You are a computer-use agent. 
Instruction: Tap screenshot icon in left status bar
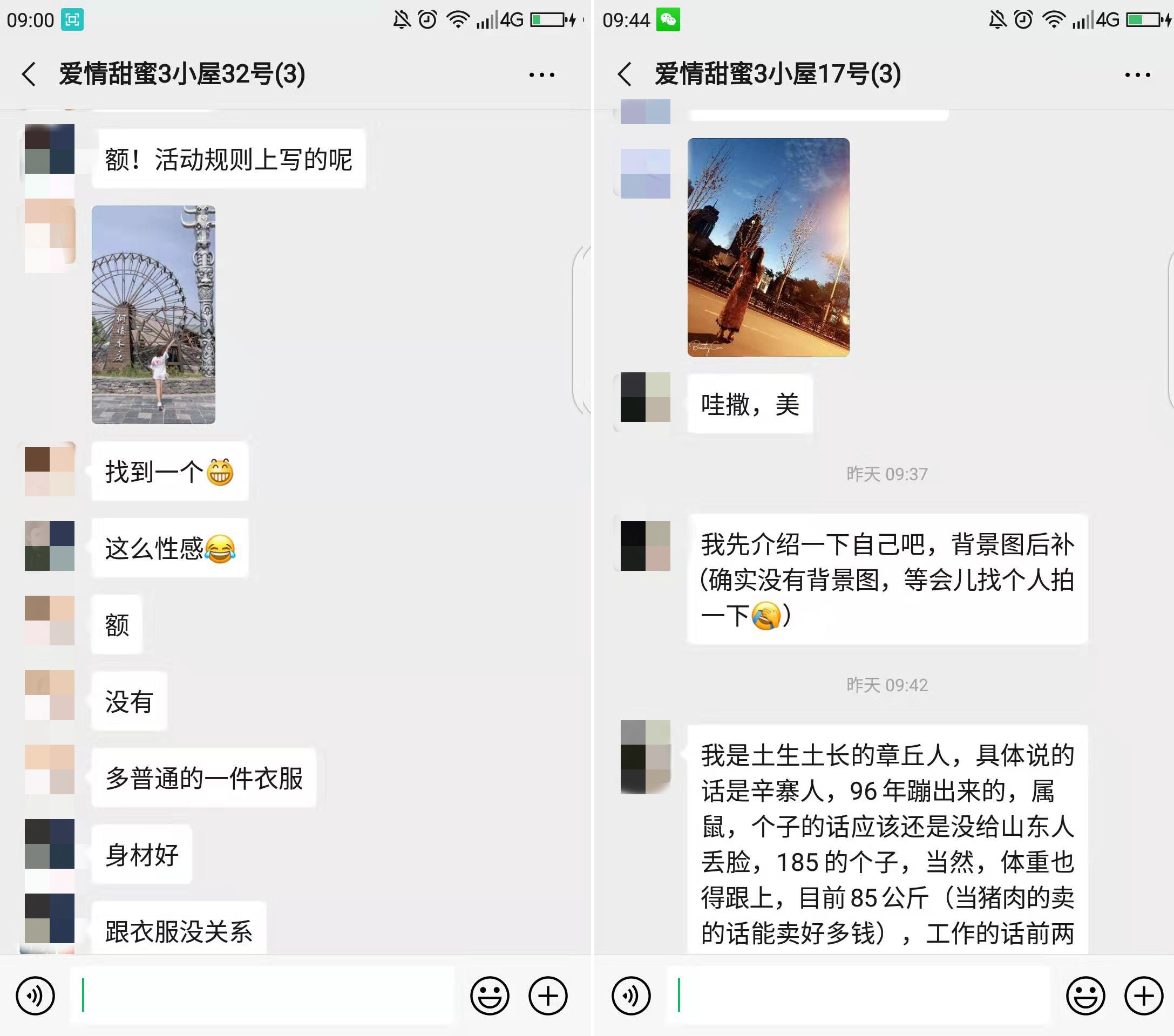pyautogui.click(x=72, y=20)
